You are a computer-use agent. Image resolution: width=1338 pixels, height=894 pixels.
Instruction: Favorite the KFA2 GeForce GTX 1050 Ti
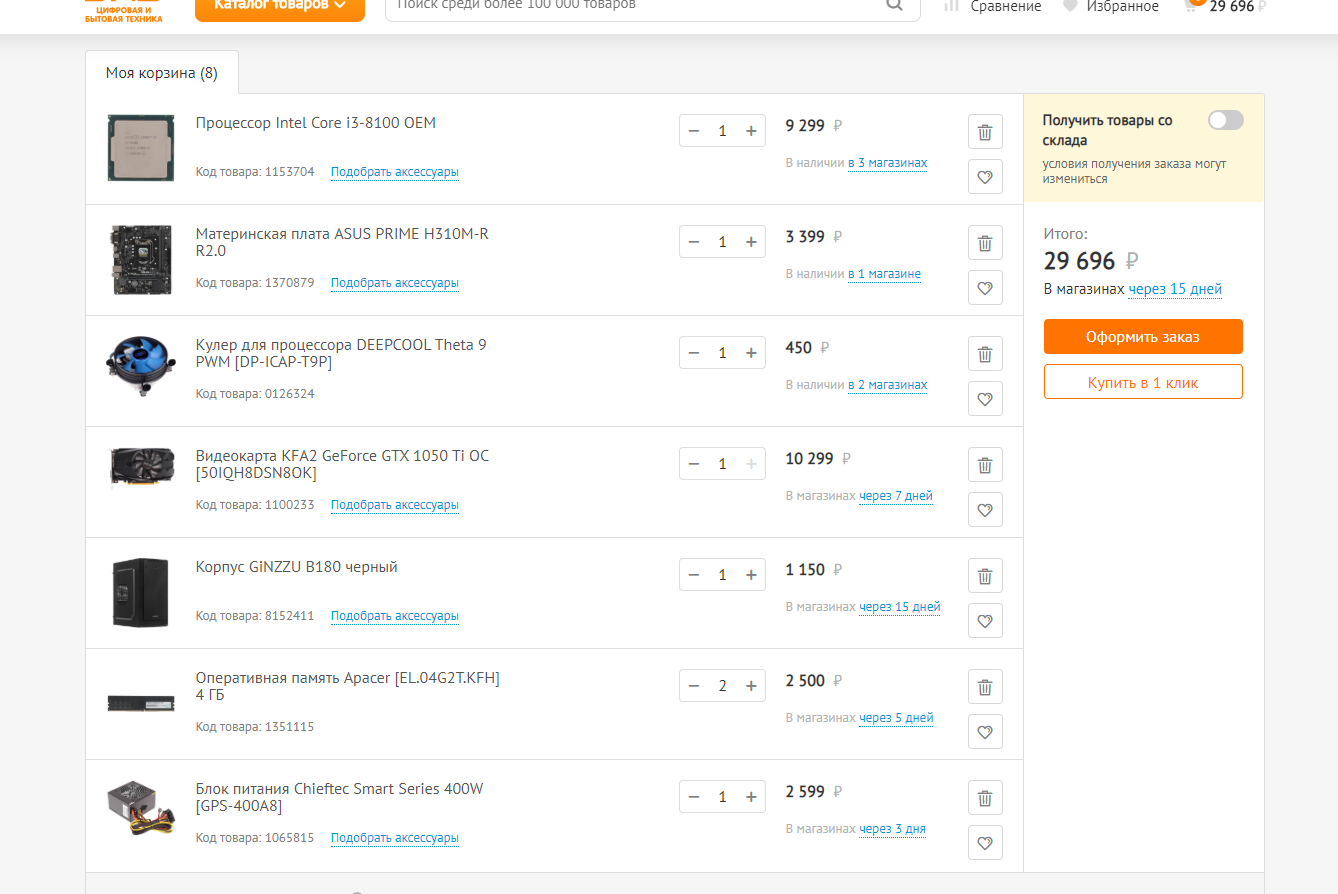(985, 510)
